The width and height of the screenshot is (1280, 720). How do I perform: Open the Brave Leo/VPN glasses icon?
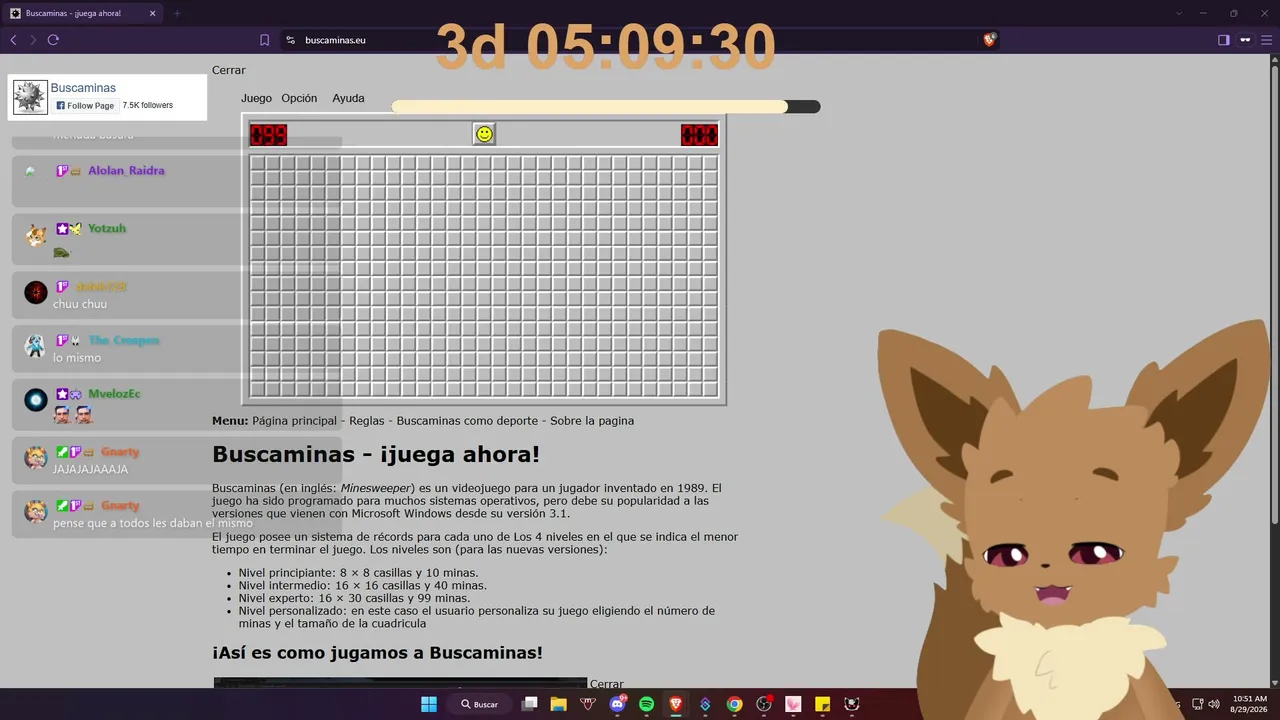[1245, 40]
